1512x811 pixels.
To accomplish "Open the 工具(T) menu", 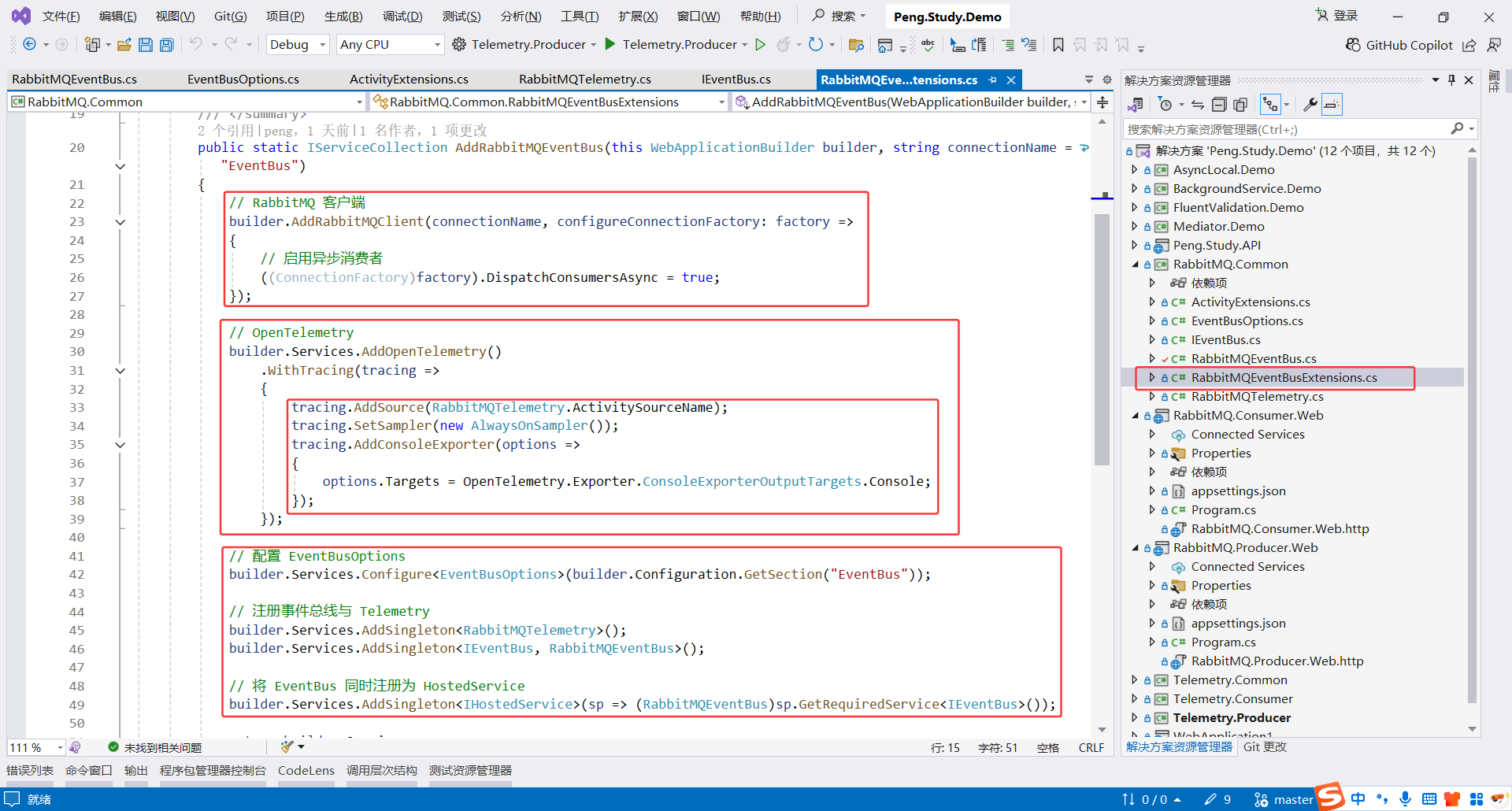I will 580,16.
